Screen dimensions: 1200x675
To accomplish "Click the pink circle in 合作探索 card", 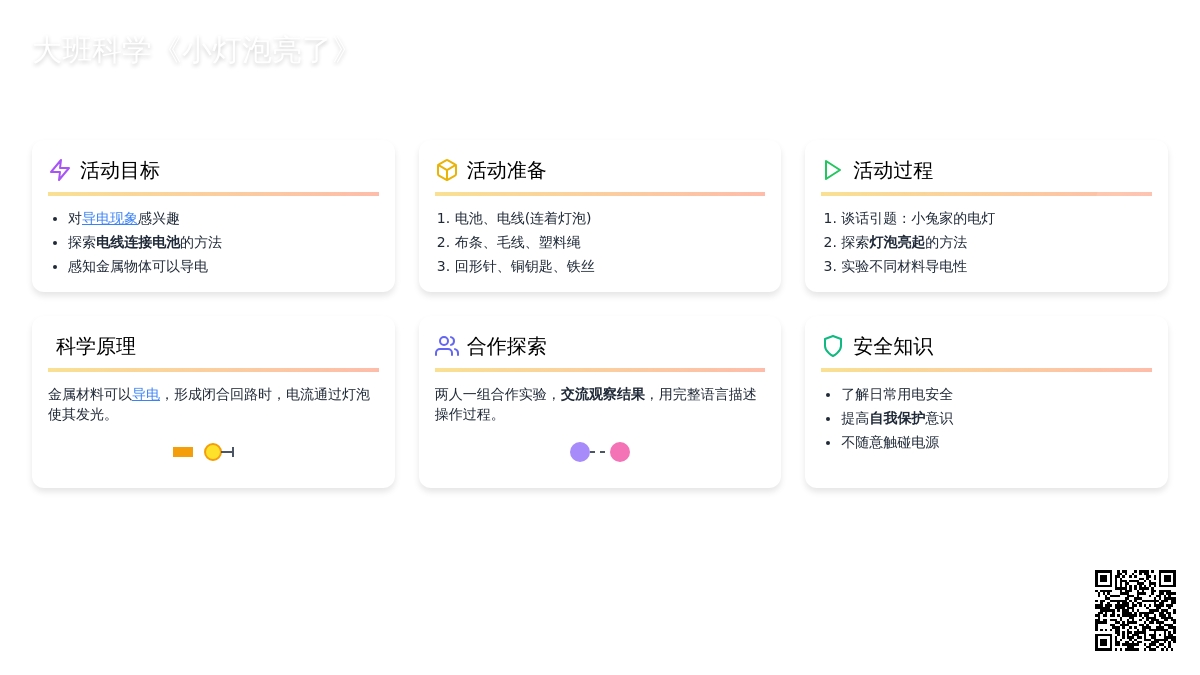I will click(x=620, y=452).
